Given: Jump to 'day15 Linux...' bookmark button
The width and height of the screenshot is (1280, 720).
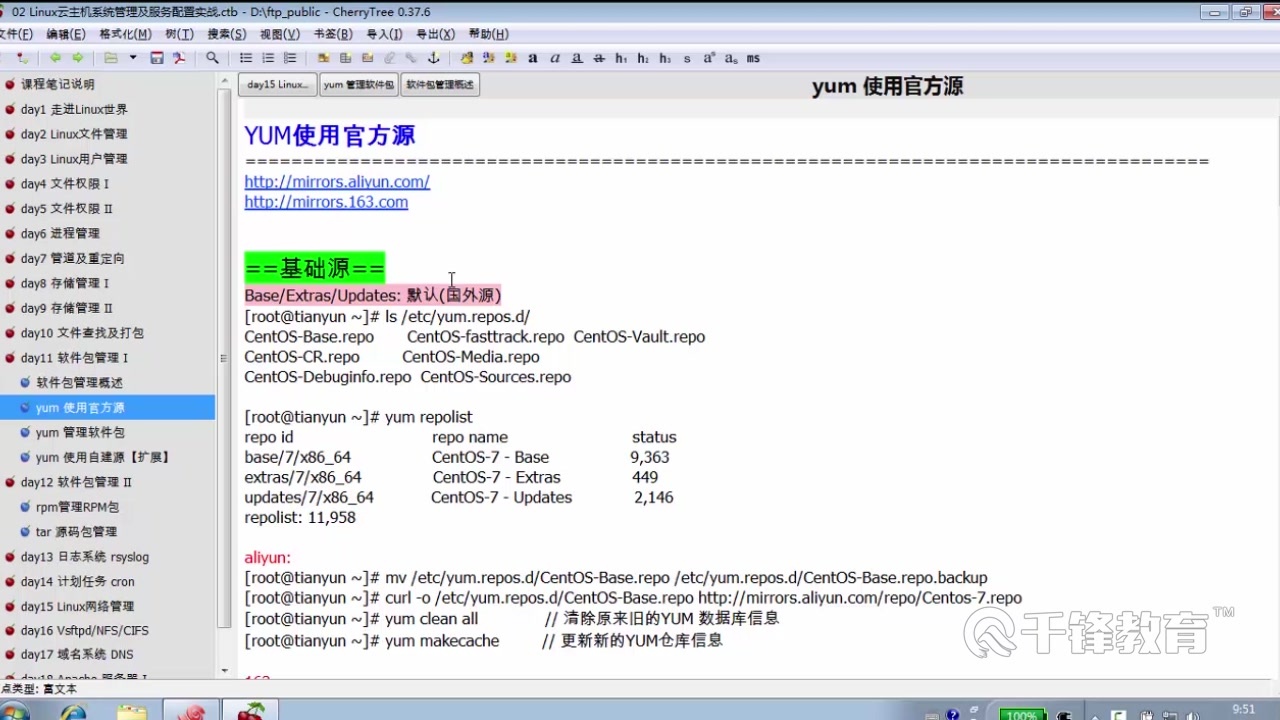Looking at the screenshot, I should click(x=278, y=85).
